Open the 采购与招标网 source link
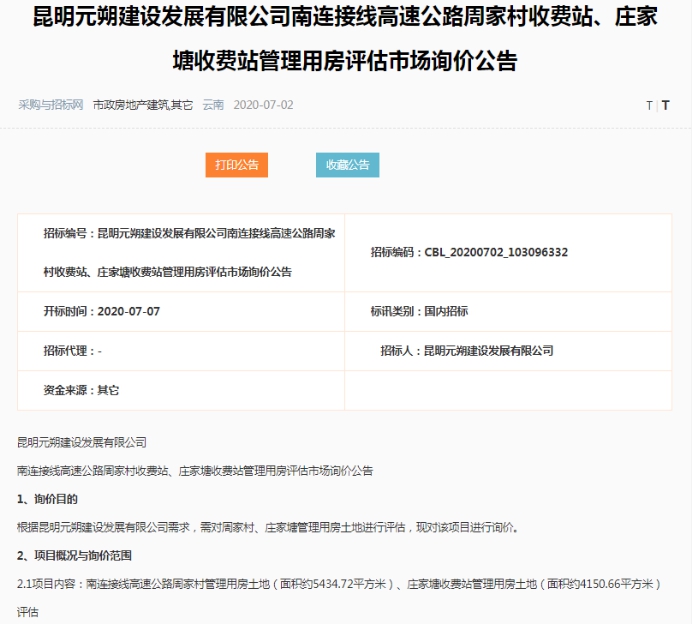The height and width of the screenshot is (624, 693). (50, 105)
